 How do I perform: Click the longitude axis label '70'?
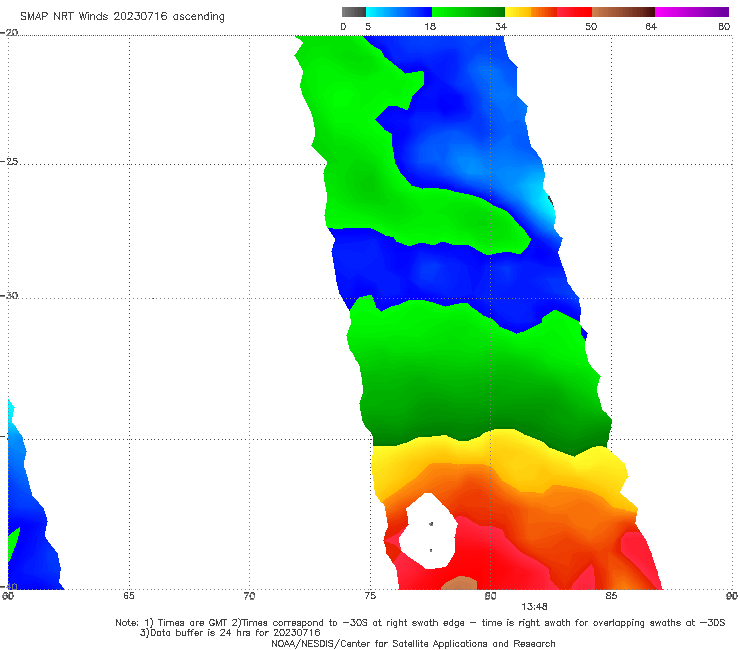point(249,596)
